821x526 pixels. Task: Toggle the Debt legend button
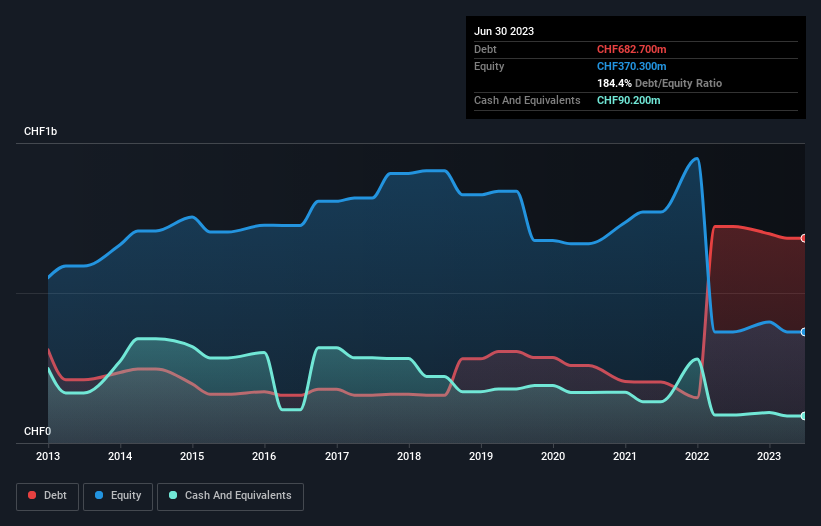click(48, 496)
